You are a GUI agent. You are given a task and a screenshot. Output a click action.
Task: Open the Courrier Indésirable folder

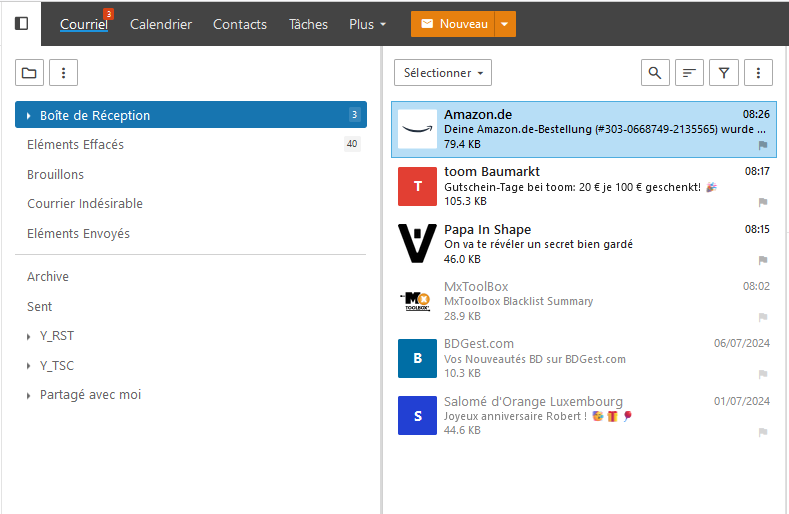85,204
